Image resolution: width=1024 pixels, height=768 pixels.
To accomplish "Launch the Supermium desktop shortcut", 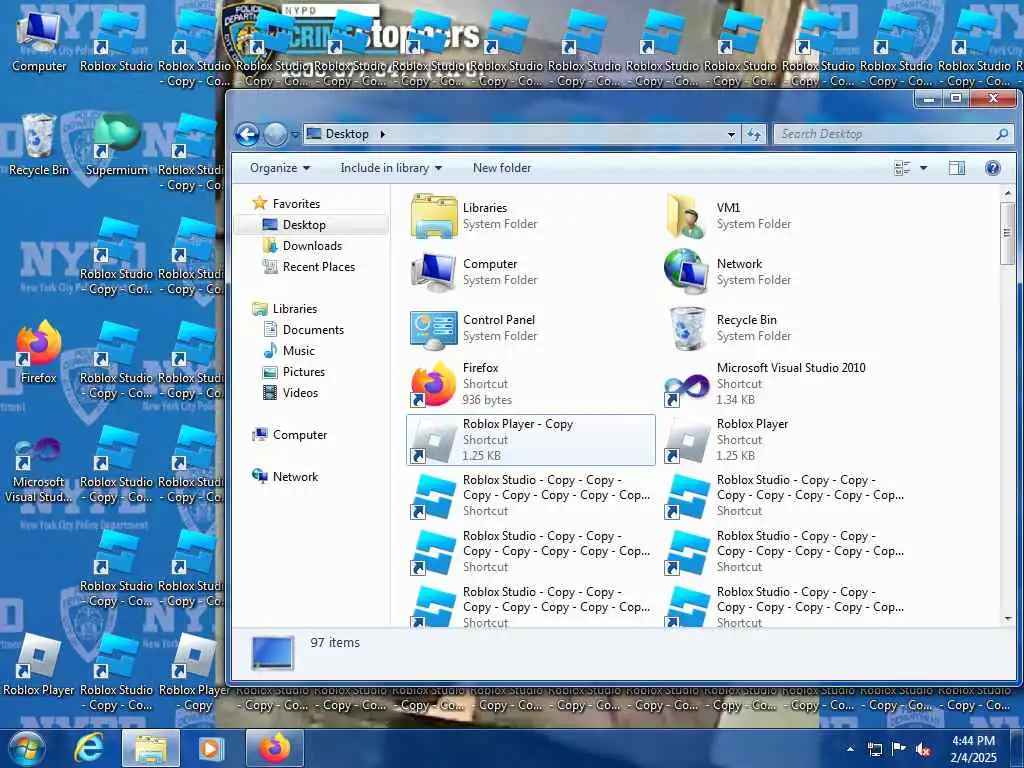I will tap(116, 145).
